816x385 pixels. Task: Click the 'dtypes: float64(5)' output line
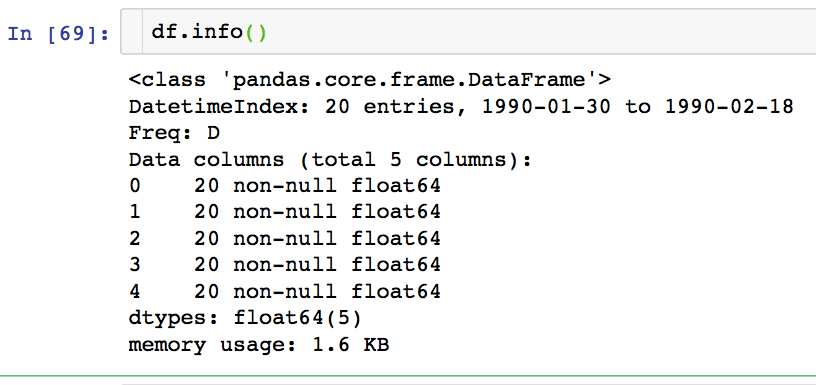click(x=245, y=318)
